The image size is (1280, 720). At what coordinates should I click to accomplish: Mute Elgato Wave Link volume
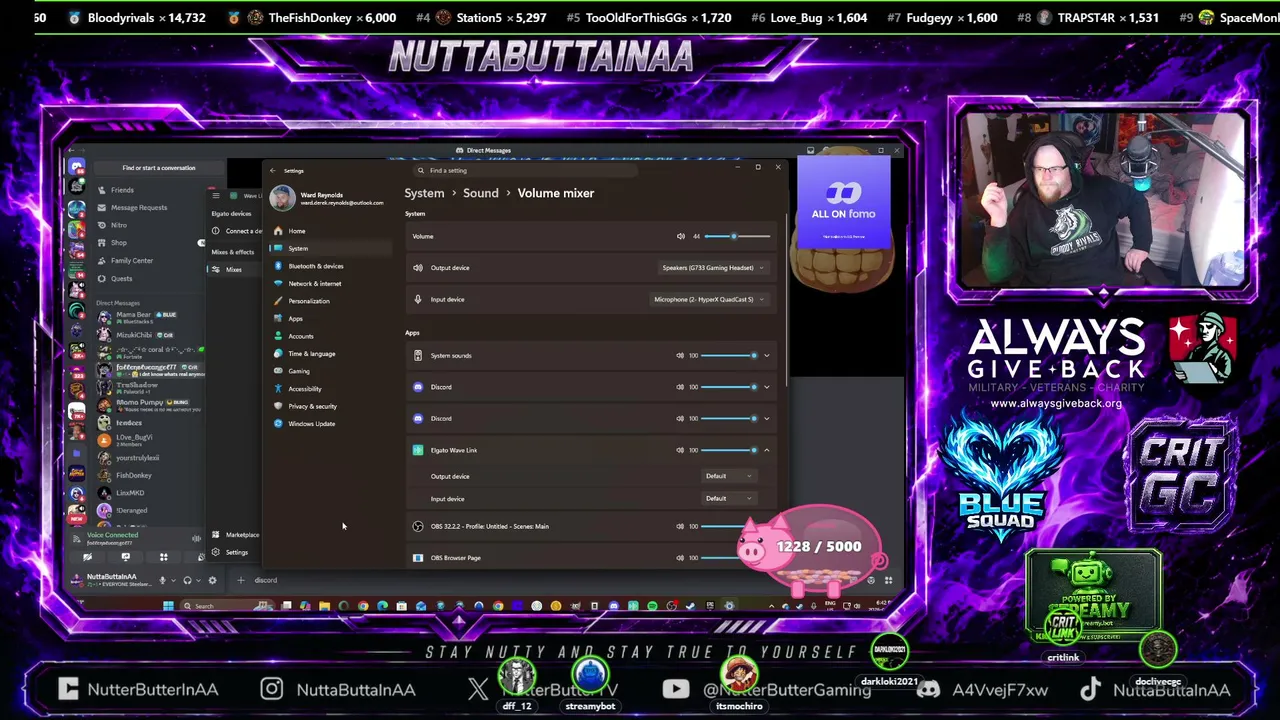680,450
